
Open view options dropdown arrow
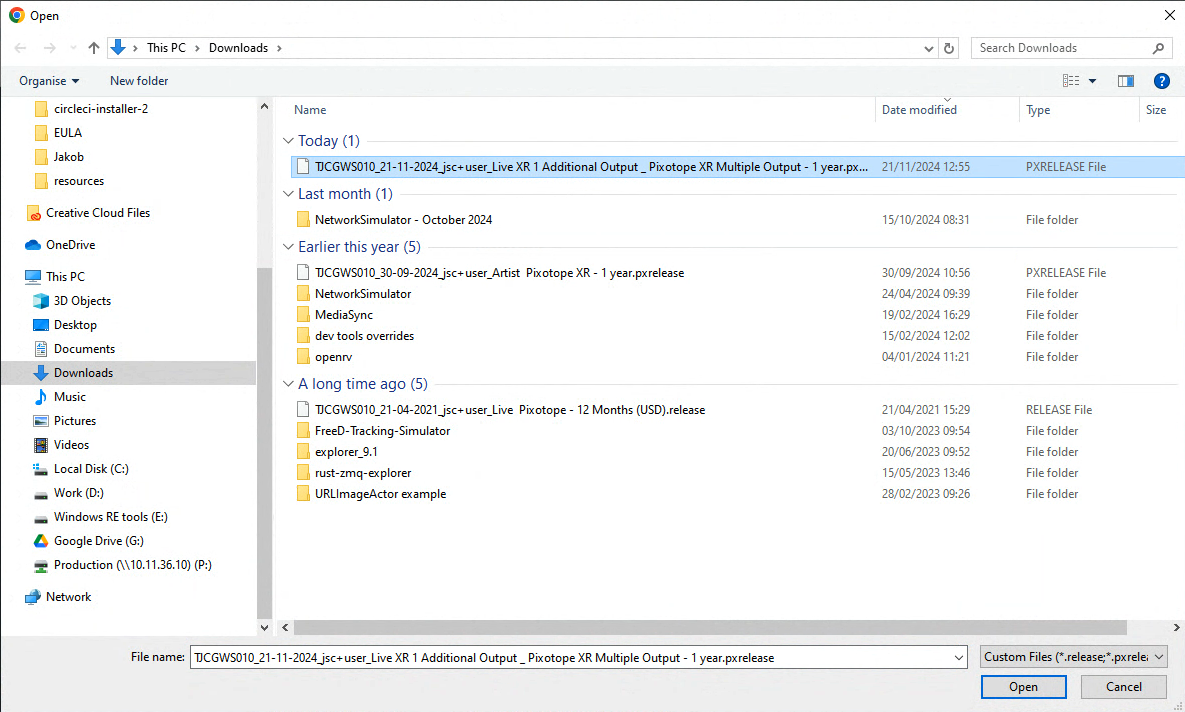(1092, 81)
